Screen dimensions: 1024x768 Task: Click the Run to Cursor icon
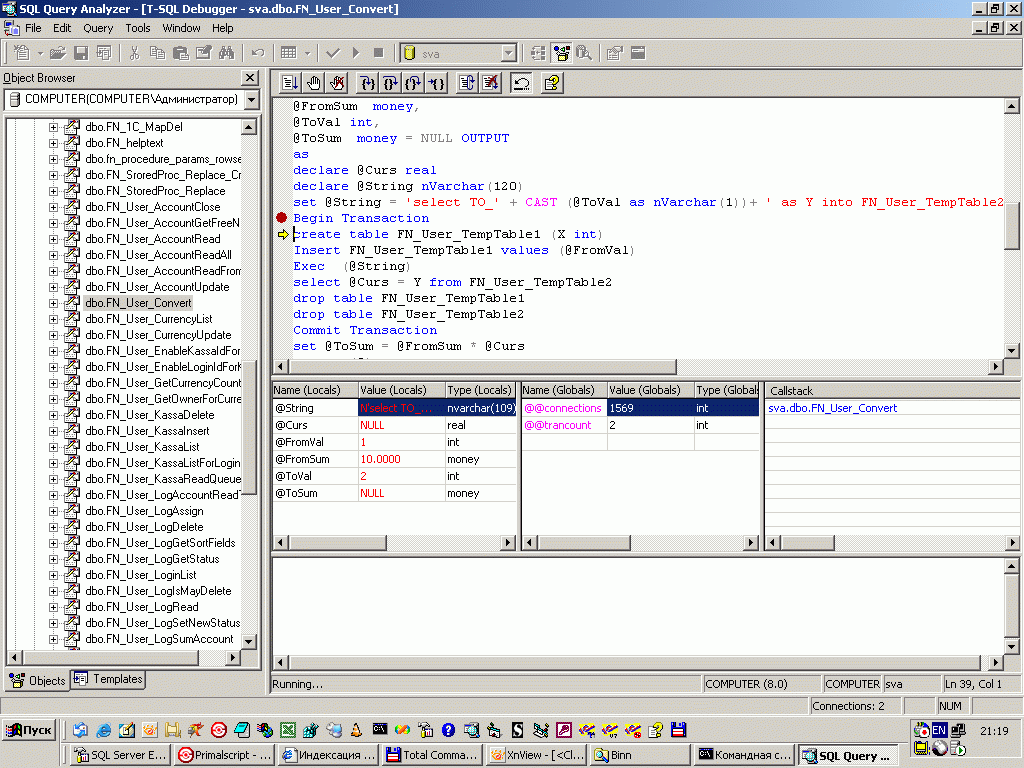(x=437, y=83)
